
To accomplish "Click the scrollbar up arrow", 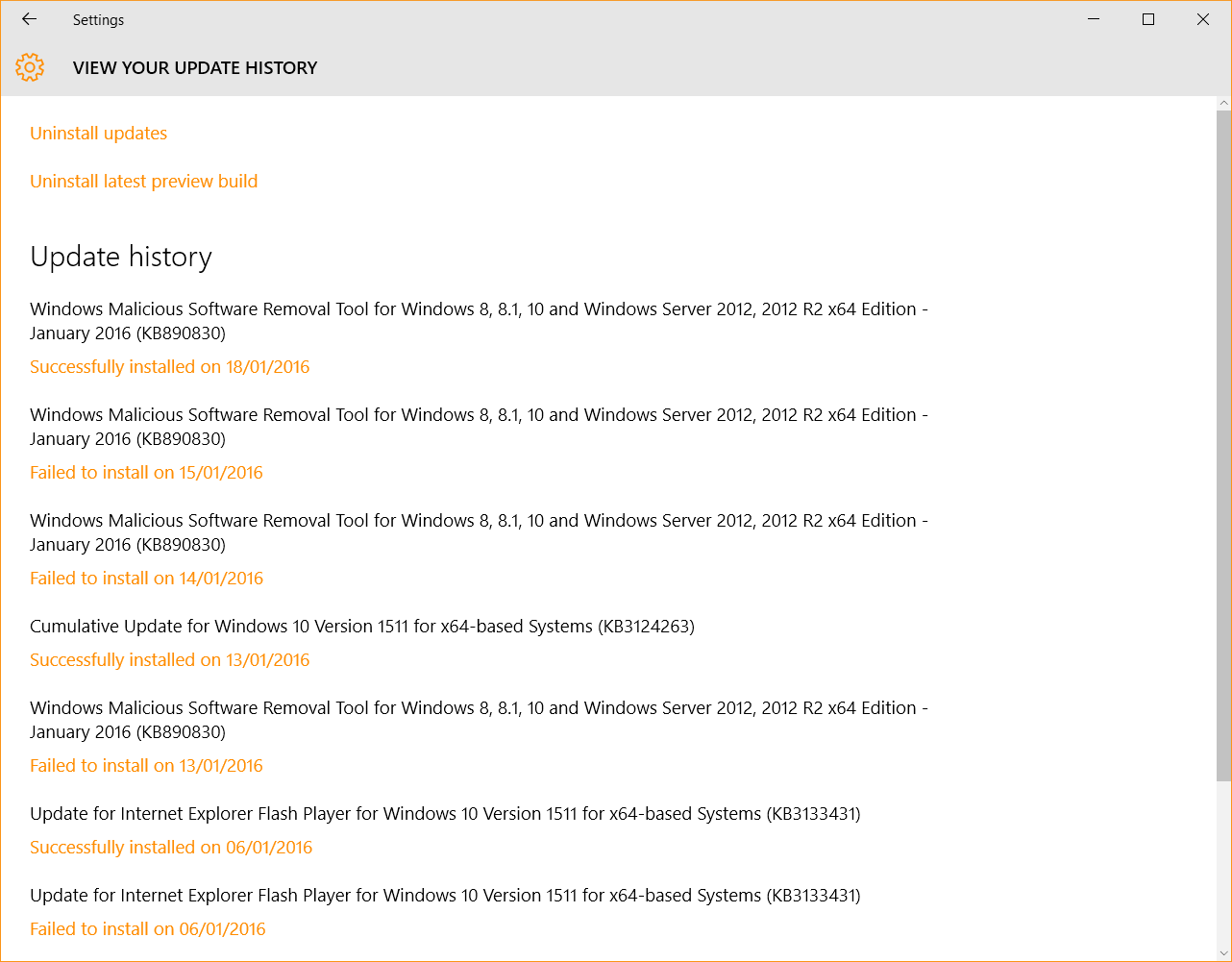I will click(x=1223, y=103).
